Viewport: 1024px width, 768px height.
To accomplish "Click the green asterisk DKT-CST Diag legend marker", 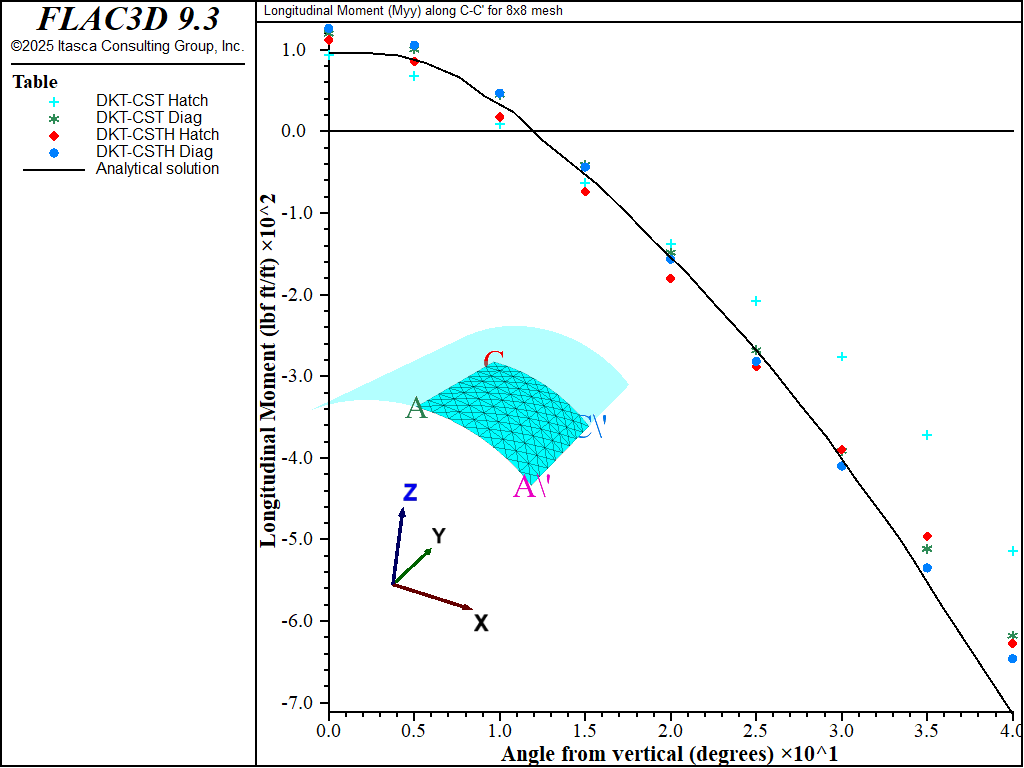I will [x=54, y=118].
